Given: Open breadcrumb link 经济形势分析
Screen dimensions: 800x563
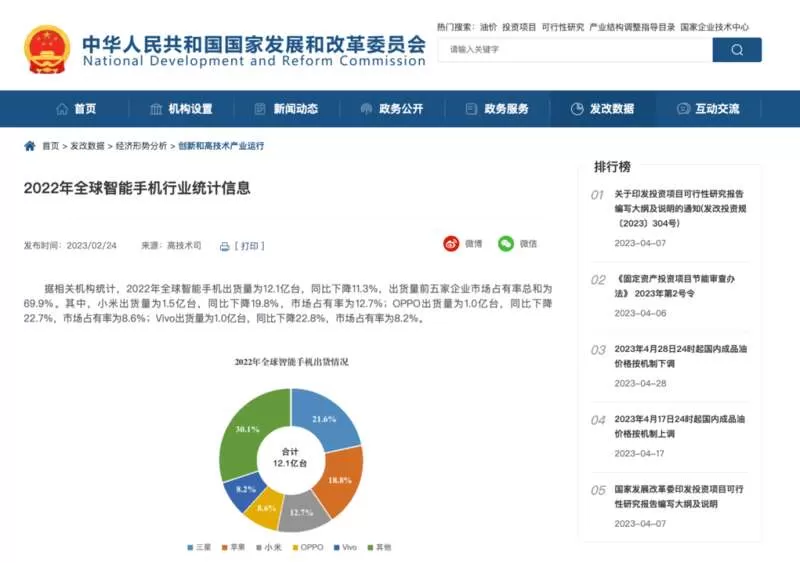Looking at the screenshot, I should (141, 146).
